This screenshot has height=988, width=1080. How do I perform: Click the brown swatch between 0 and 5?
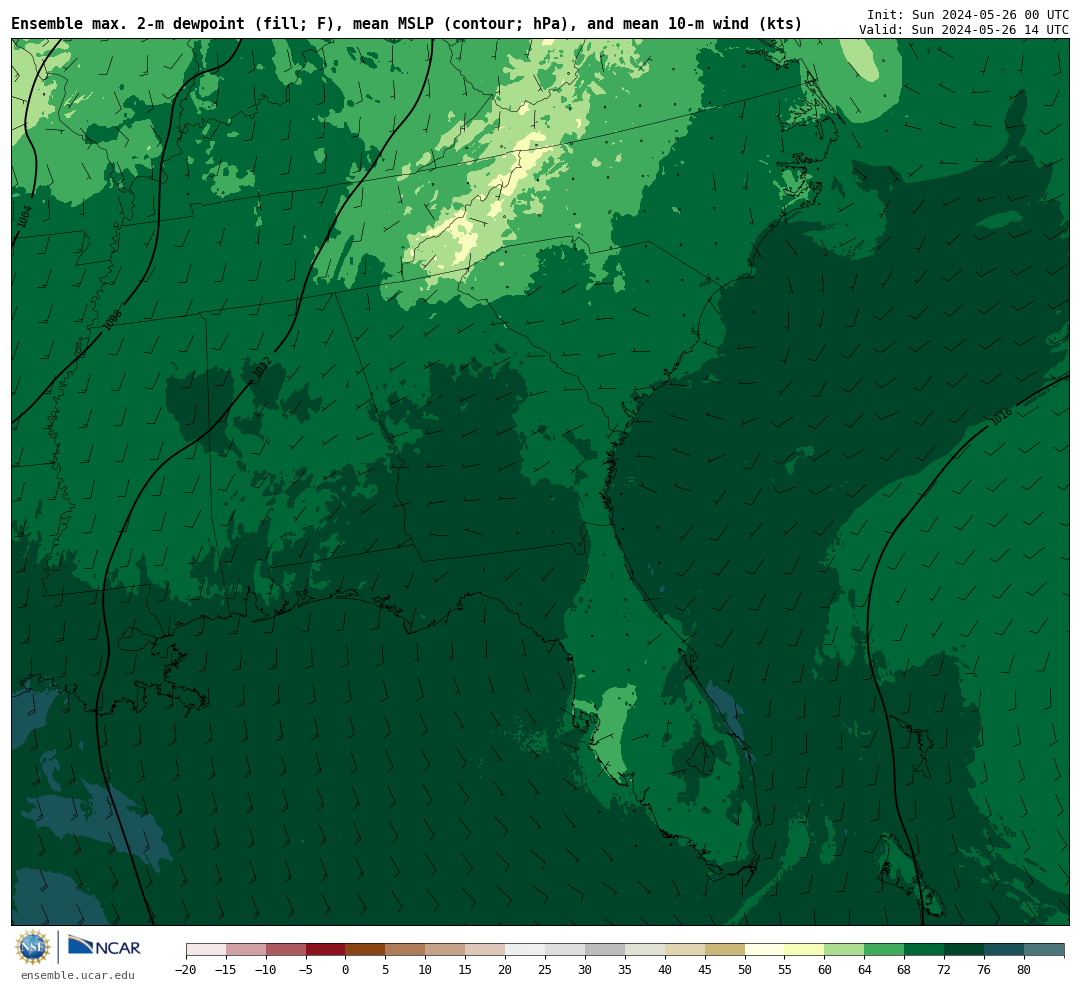tap(366, 949)
